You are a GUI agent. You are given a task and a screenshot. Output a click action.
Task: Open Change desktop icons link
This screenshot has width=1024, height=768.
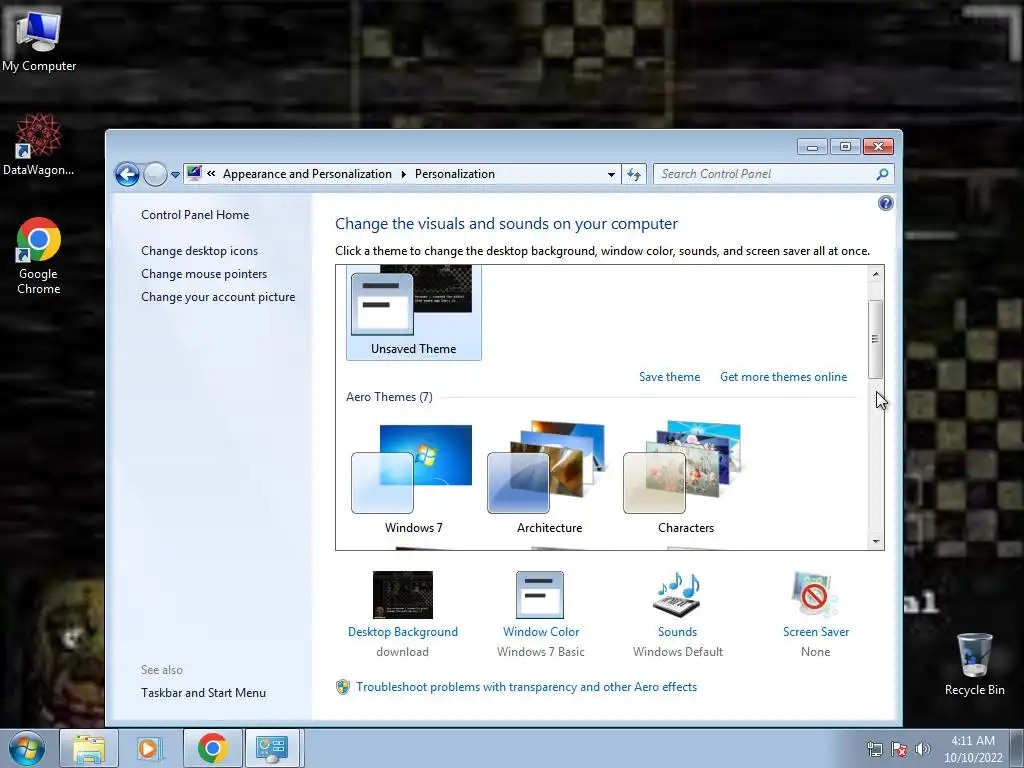click(x=199, y=251)
